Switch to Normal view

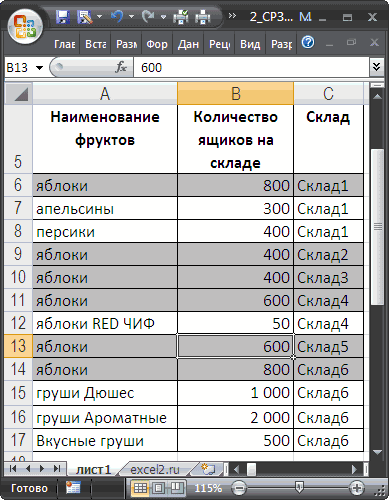click(x=140, y=488)
